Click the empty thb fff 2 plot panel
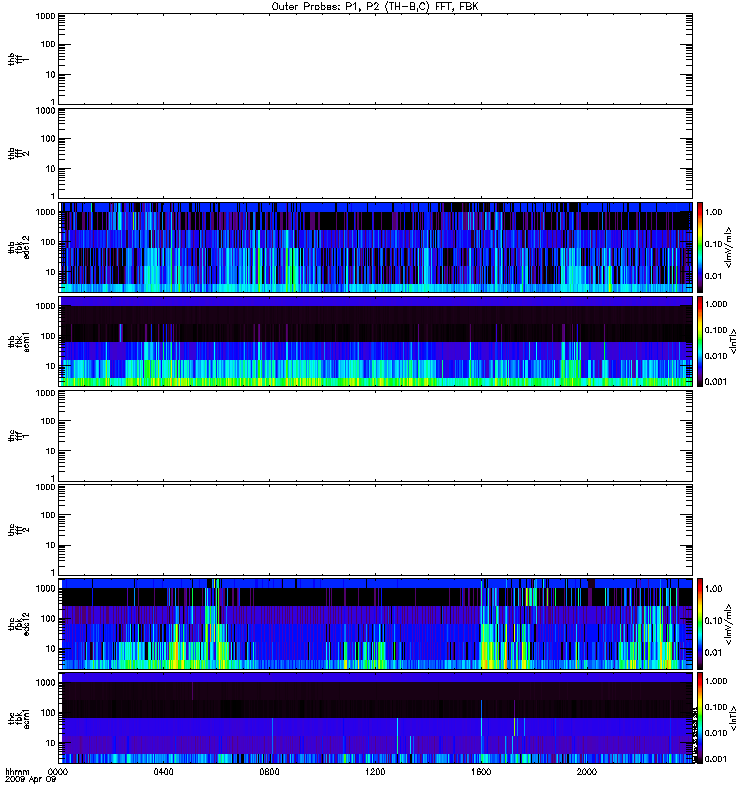The image size is (750, 800). (x=375, y=153)
